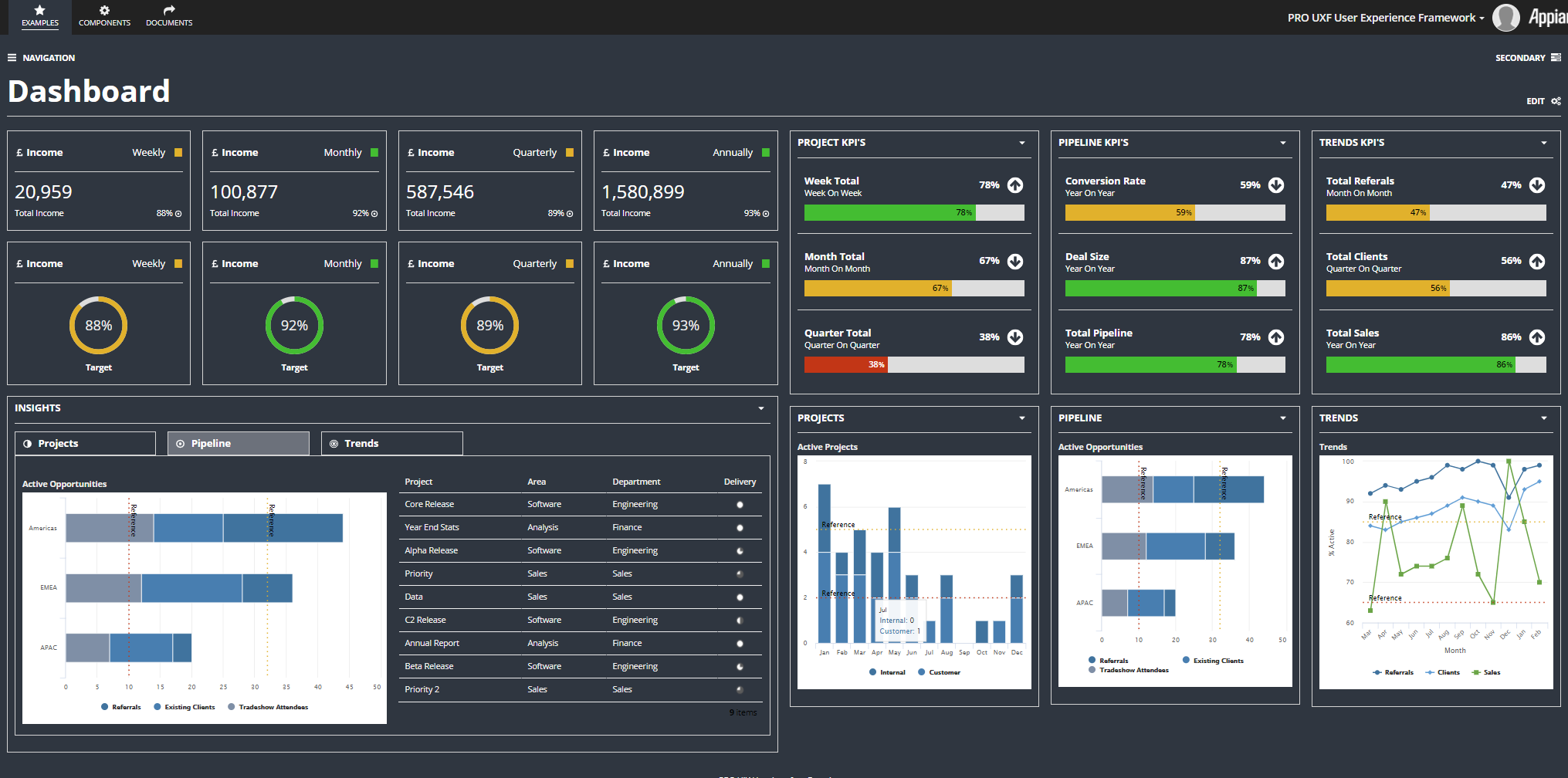1568x778 pixels.
Task: Select the Projects view in Insights
Action: click(x=85, y=443)
